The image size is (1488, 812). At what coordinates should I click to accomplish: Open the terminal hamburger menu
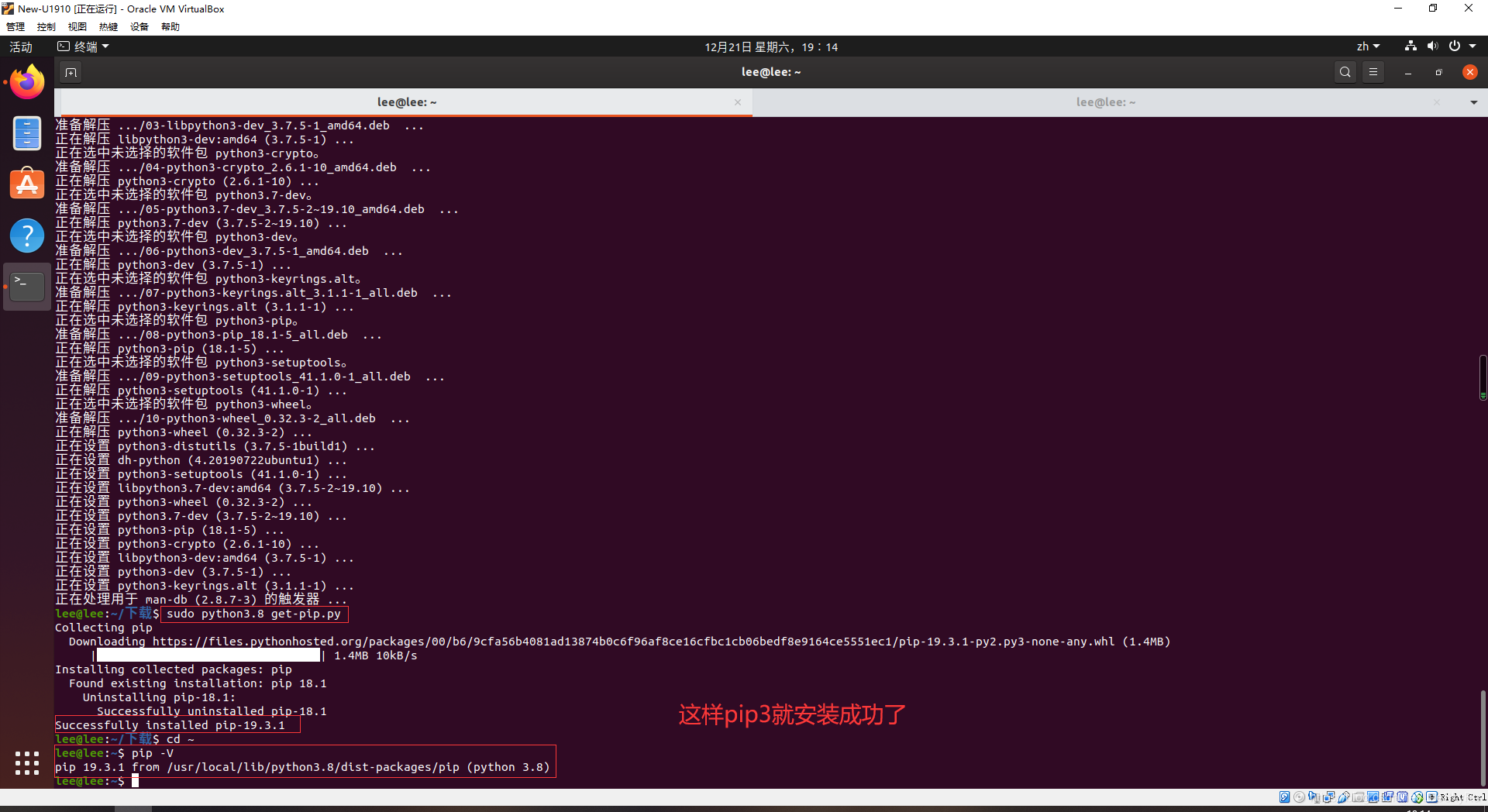[x=1373, y=72]
